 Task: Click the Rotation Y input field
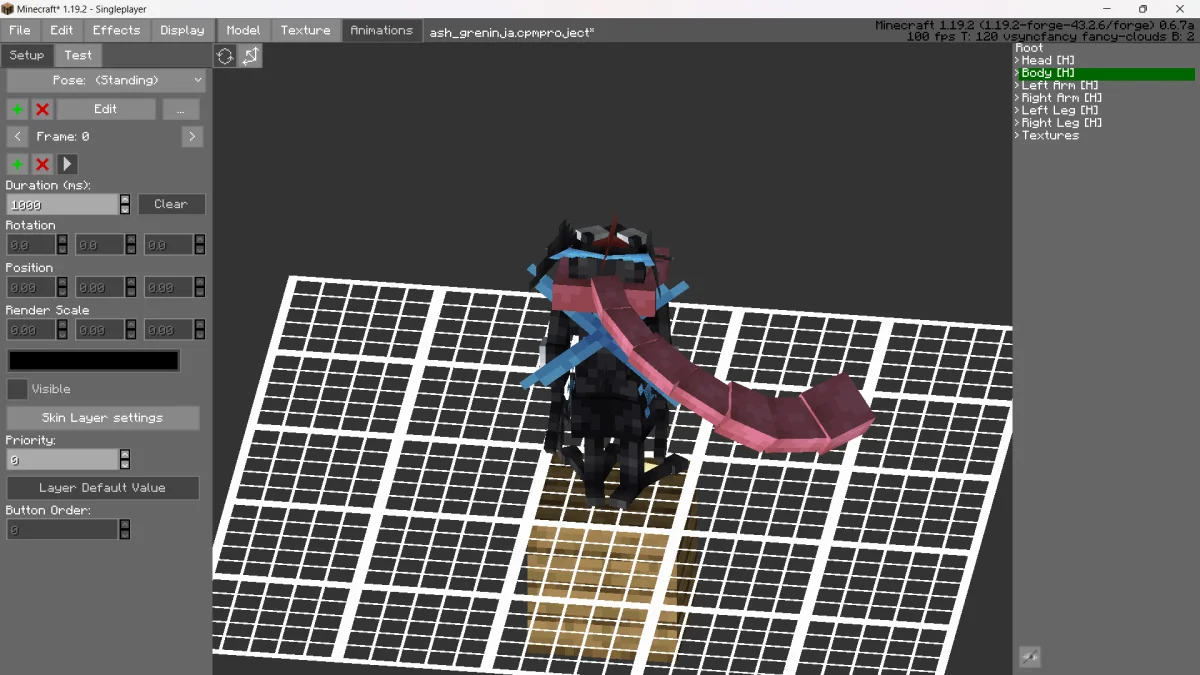point(100,245)
